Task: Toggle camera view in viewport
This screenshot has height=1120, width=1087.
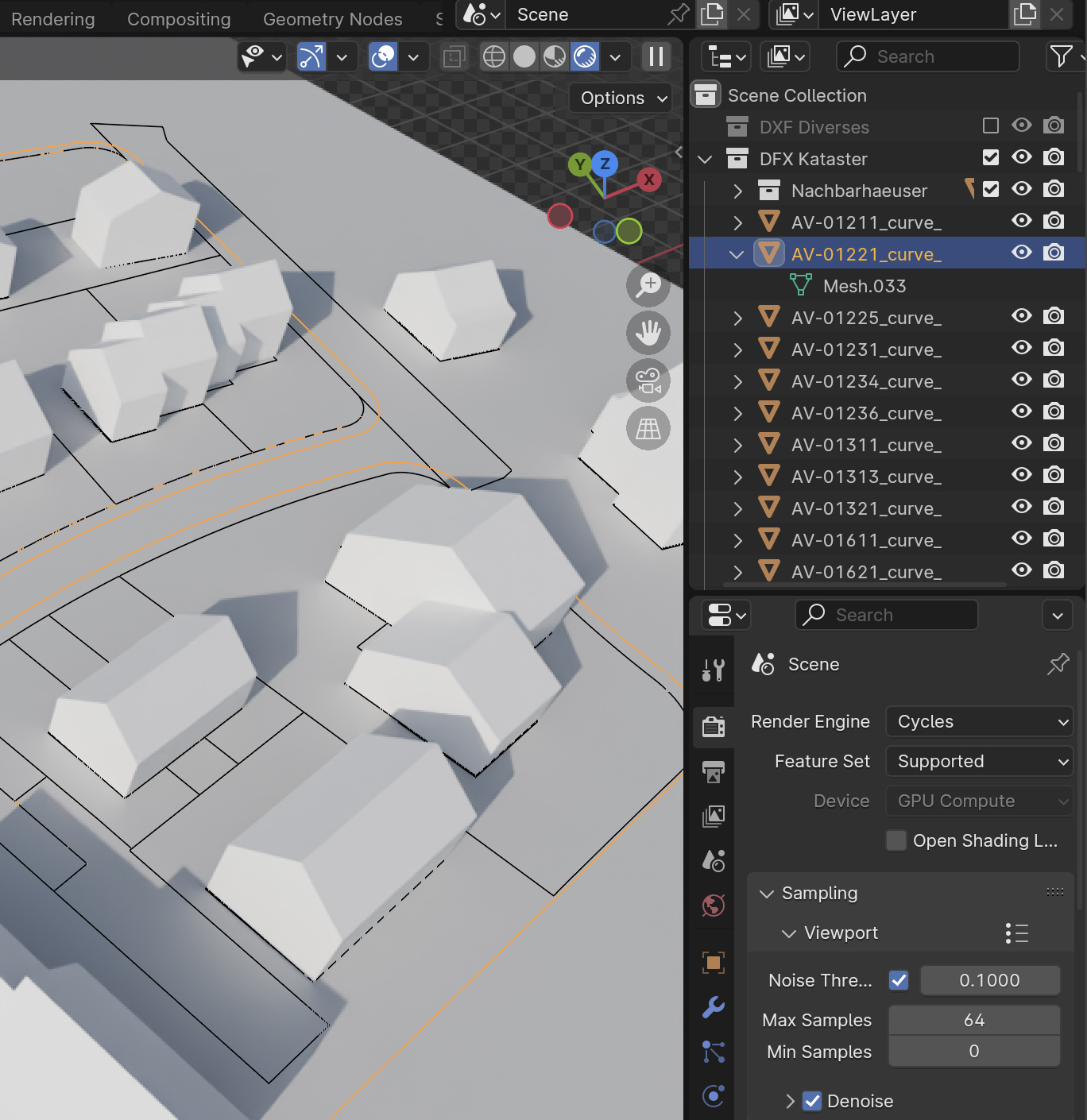Action: (648, 380)
